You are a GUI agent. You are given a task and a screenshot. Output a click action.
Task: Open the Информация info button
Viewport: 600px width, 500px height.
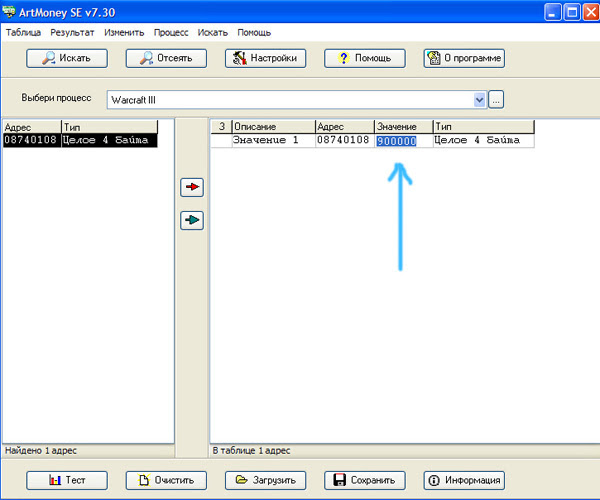coord(464,480)
